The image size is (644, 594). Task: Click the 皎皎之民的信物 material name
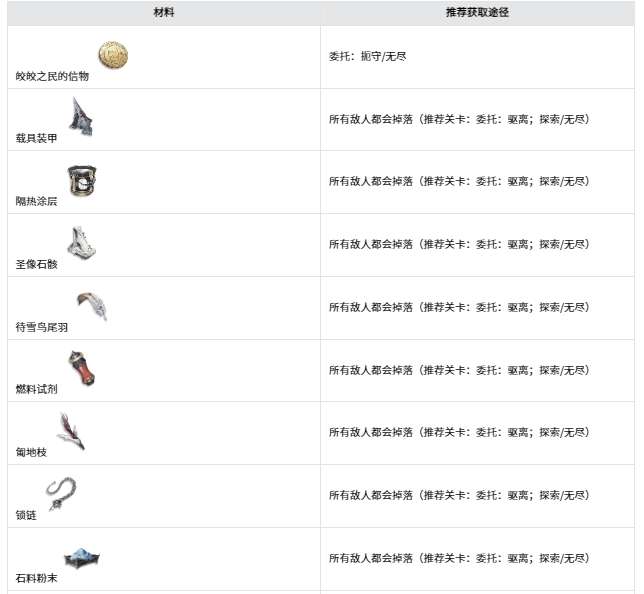(x=52, y=76)
